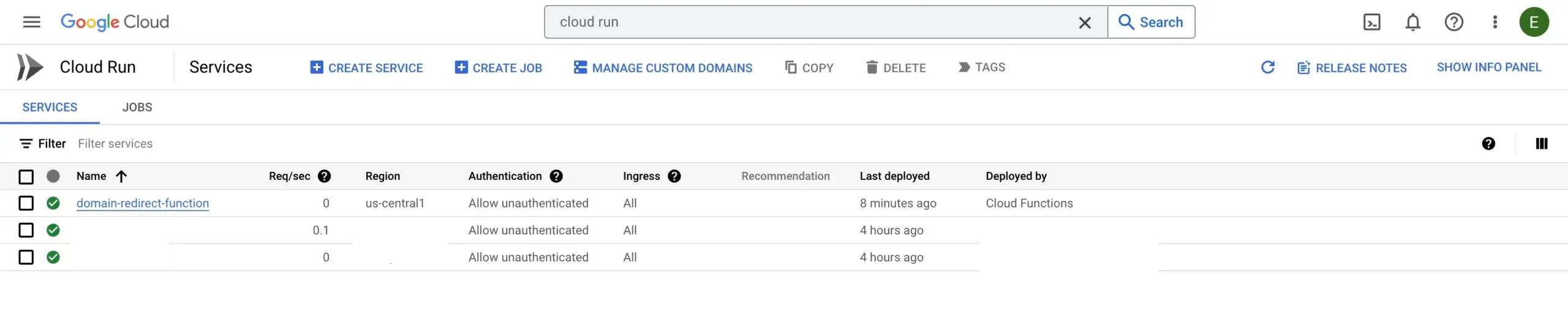Open the help question mark menu
This screenshot has height=328, width=1568.
pyautogui.click(x=1453, y=23)
